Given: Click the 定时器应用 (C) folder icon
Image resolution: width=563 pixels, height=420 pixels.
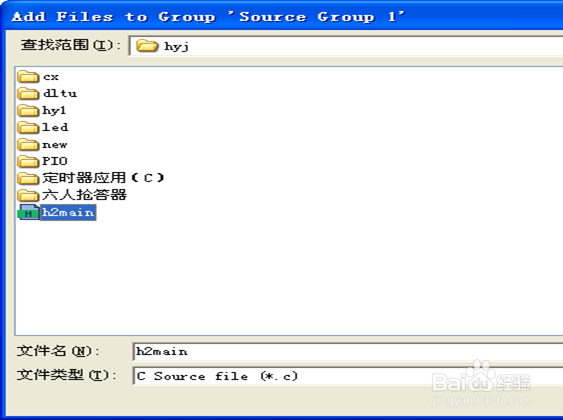Looking at the screenshot, I should click(x=28, y=178).
